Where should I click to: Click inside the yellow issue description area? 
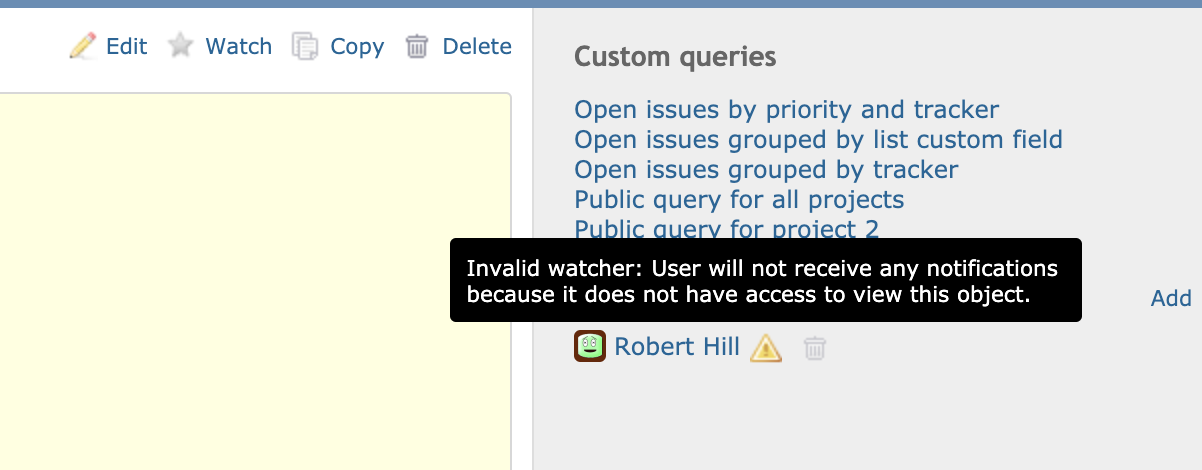[x=255, y=281]
